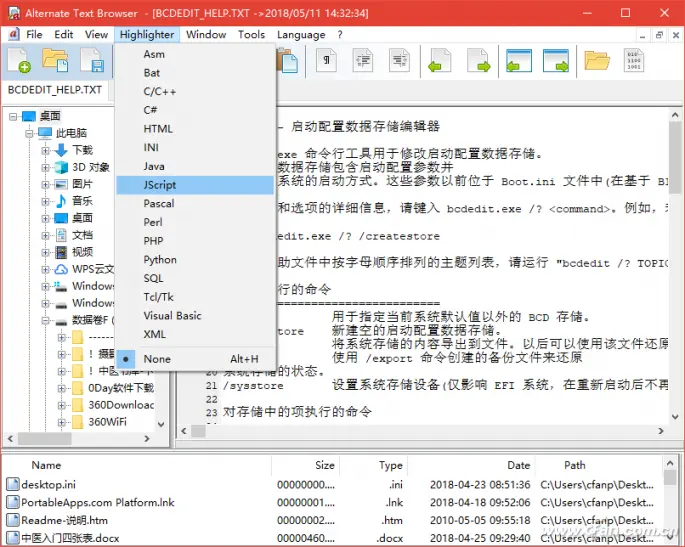Sort file list by Name column
The width and height of the screenshot is (685, 547).
click(x=137, y=465)
